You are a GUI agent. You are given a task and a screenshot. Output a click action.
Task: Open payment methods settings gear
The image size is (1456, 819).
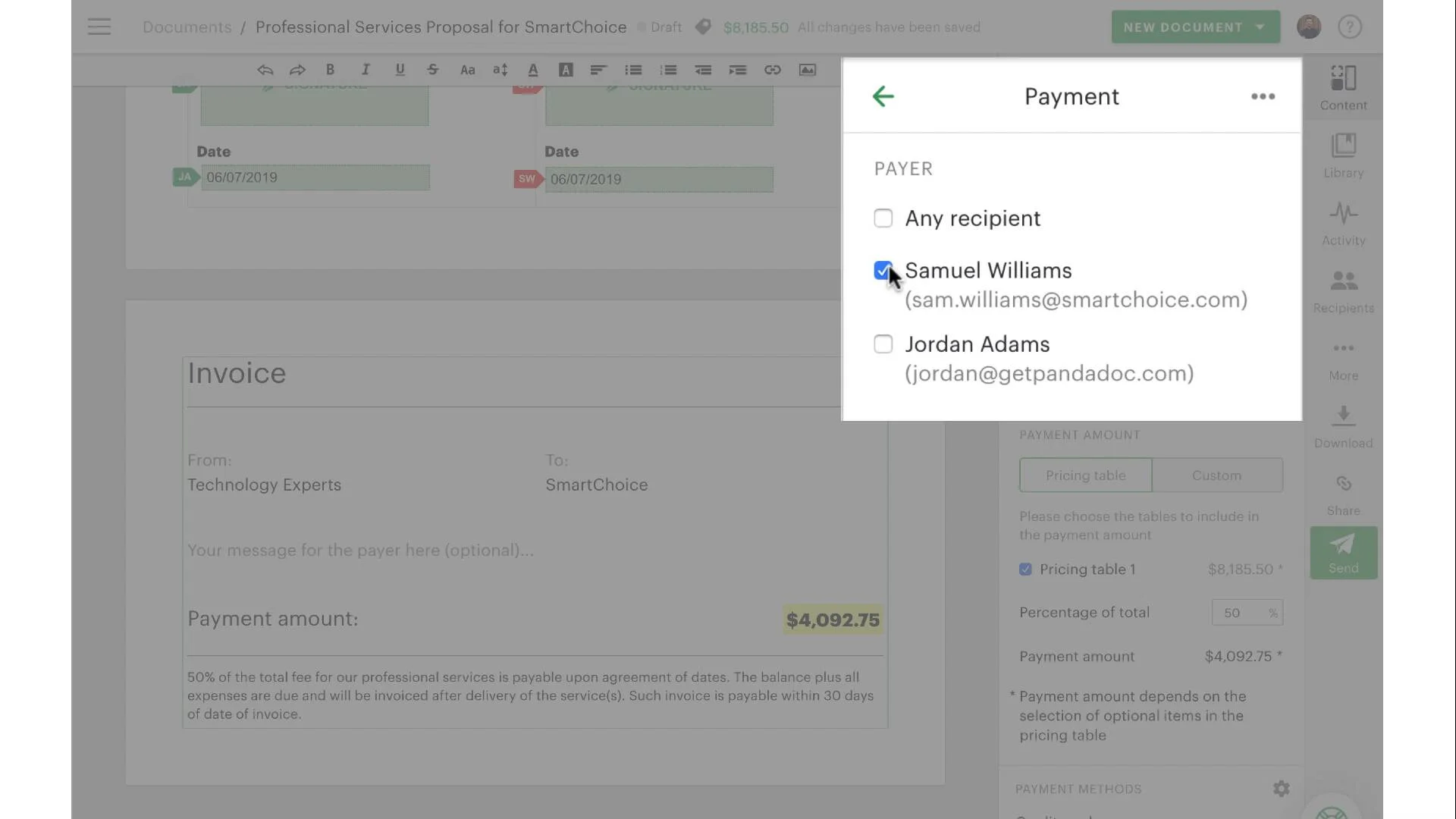coord(1281,789)
